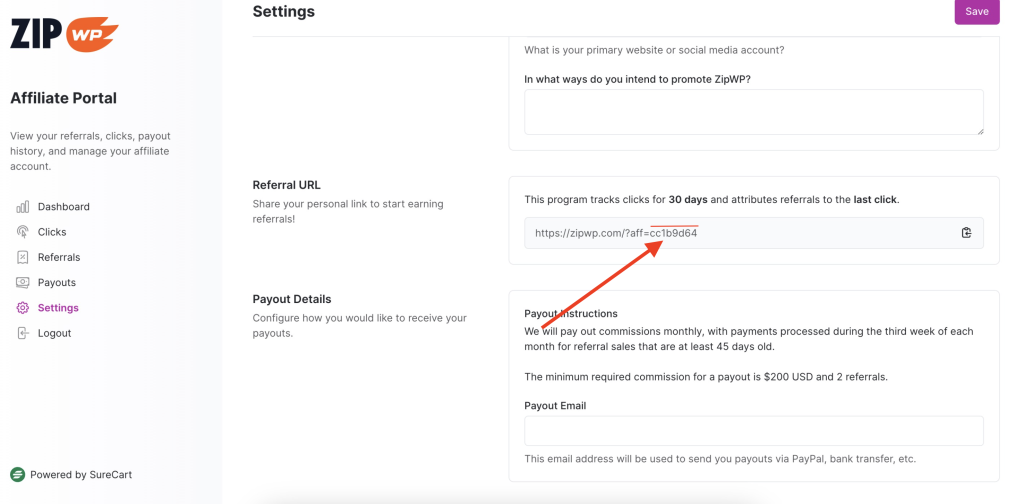
Task: Click the Referrals receipt icon
Action: click(23, 257)
